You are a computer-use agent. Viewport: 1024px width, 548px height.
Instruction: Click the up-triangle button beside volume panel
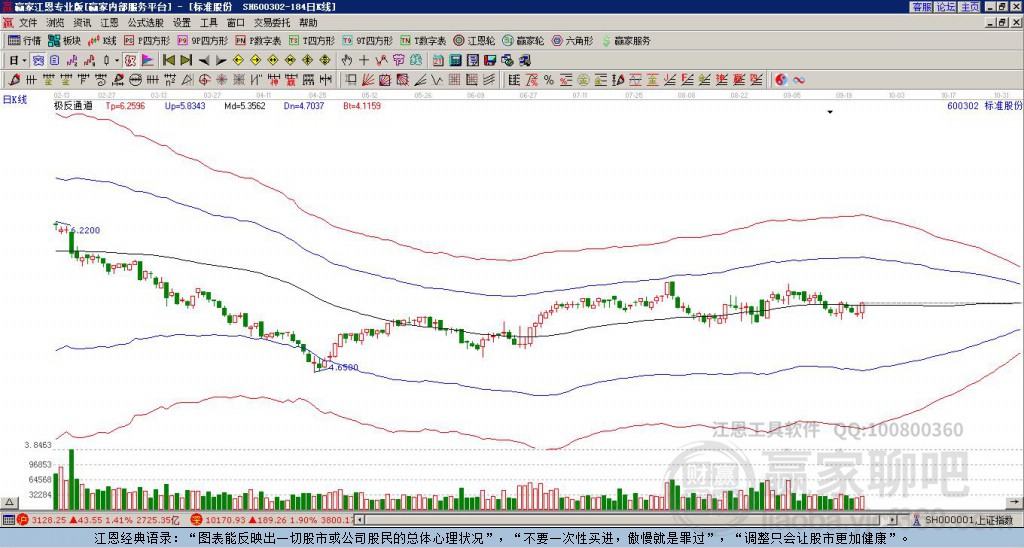tap(8, 502)
